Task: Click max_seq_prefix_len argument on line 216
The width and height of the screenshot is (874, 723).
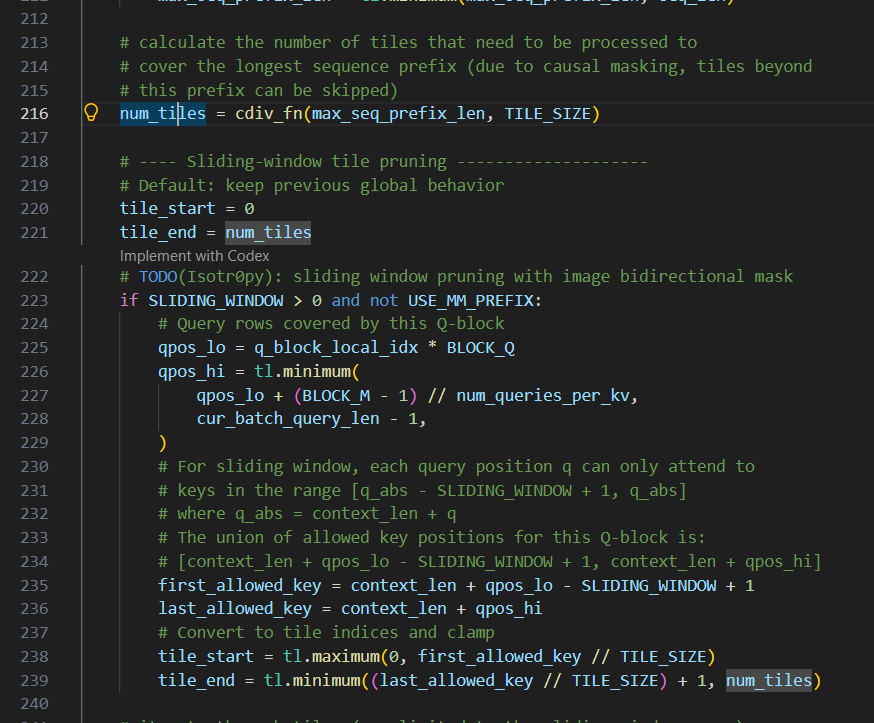Action: click(x=399, y=114)
